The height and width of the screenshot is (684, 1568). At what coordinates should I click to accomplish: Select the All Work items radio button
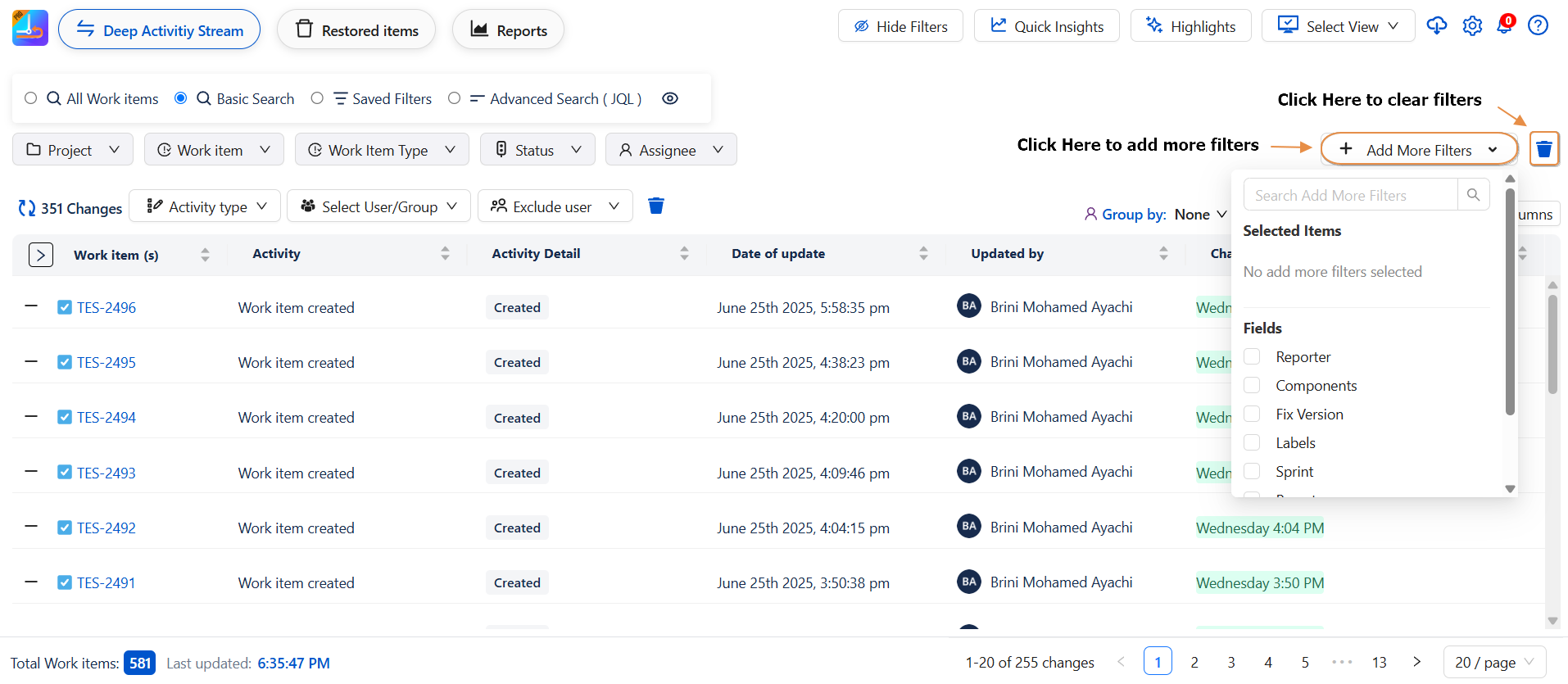31,98
